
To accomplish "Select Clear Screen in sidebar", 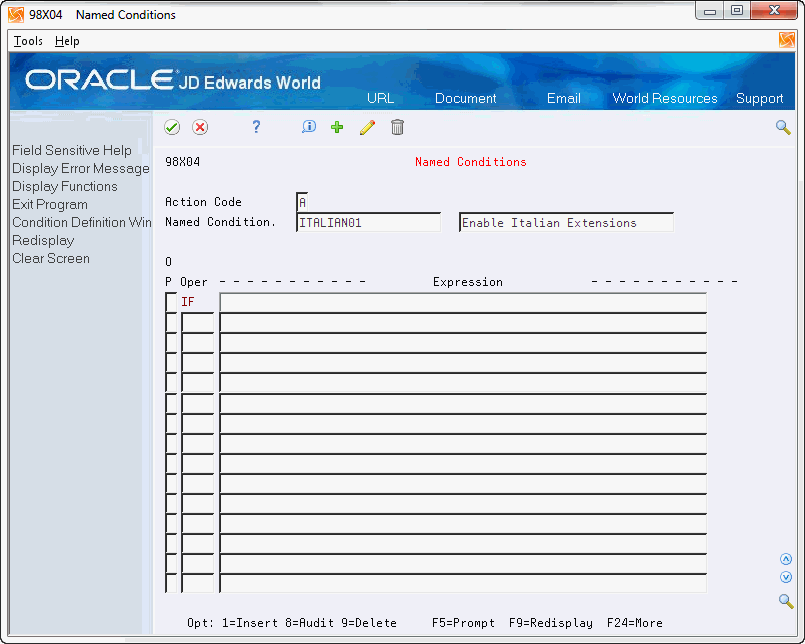I will (x=51, y=258).
